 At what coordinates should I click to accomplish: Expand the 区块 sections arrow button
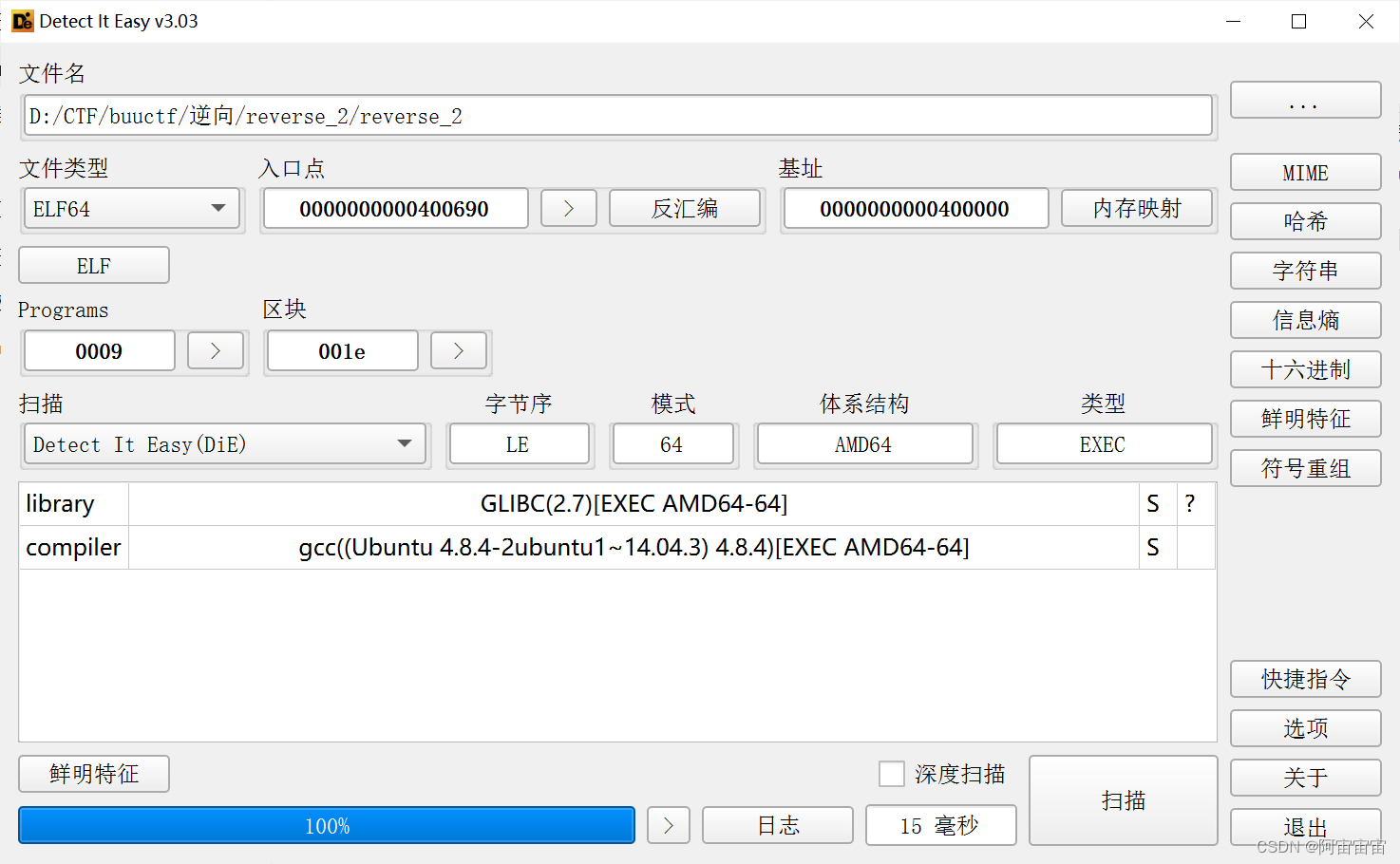(x=459, y=350)
